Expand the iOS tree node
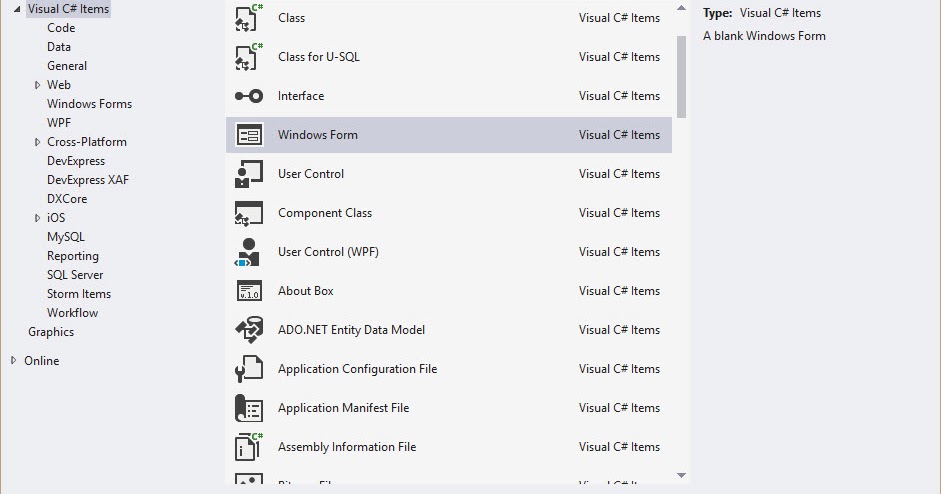The height and width of the screenshot is (494, 941). pos(37,218)
